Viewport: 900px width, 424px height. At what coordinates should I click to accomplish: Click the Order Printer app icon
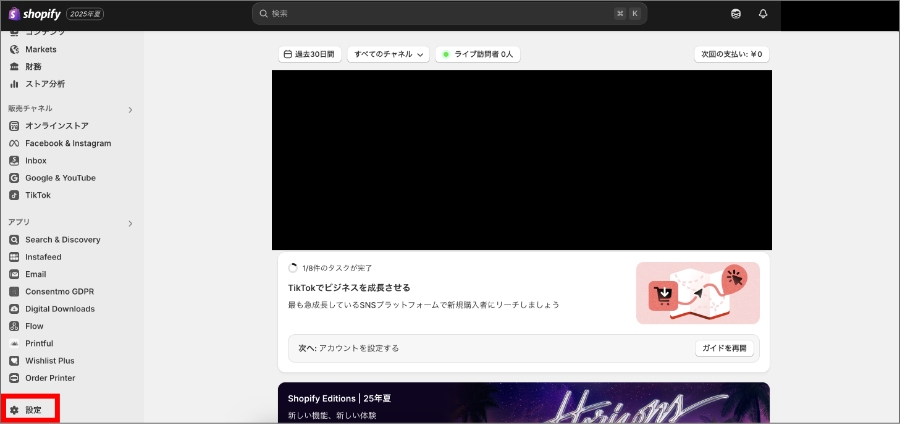coord(14,378)
